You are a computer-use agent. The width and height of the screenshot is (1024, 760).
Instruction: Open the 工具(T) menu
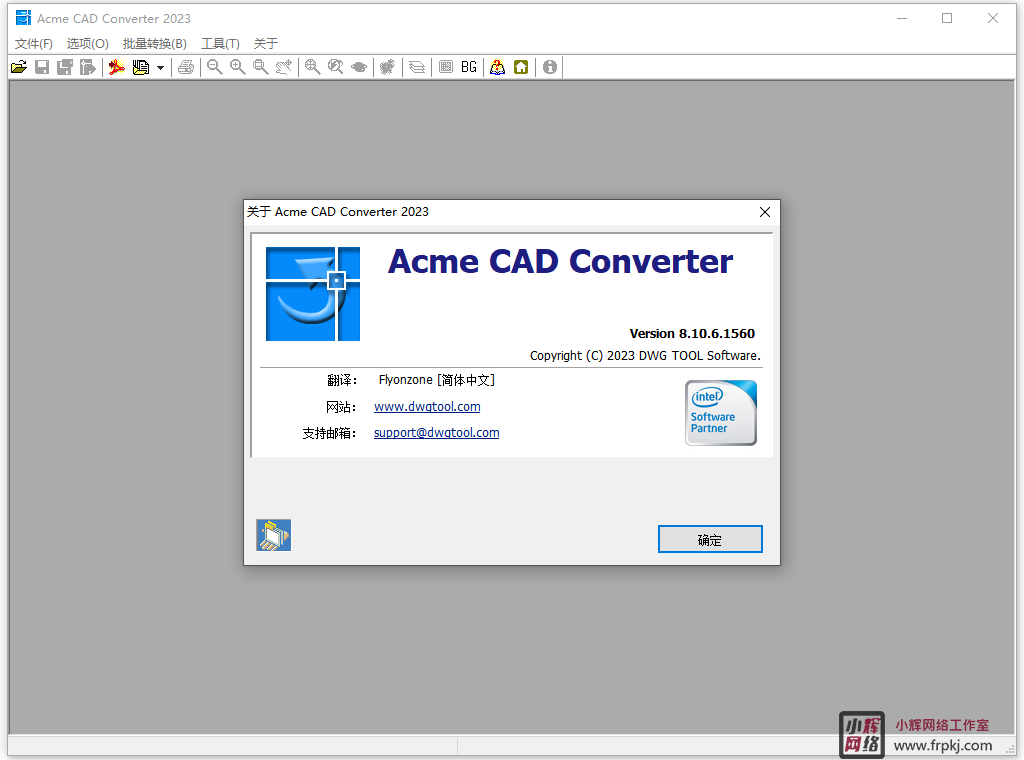(x=220, y=44)
